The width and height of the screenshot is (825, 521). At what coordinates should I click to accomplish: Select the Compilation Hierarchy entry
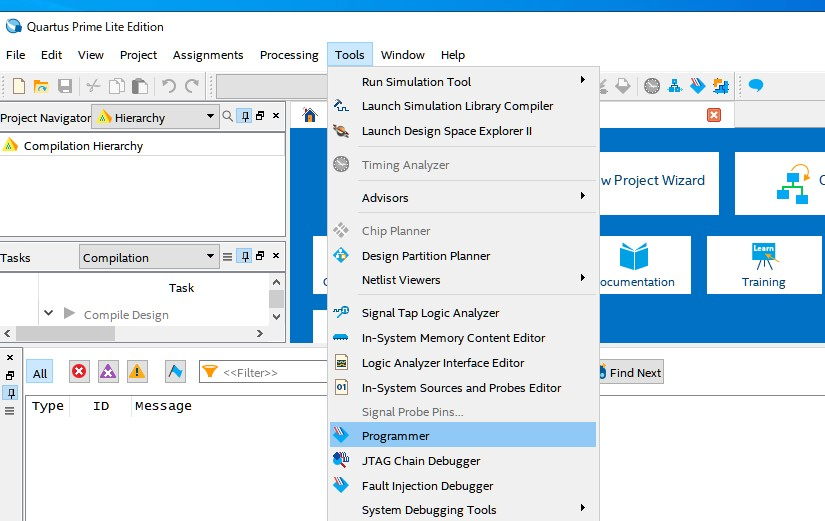tap(83, 146)
